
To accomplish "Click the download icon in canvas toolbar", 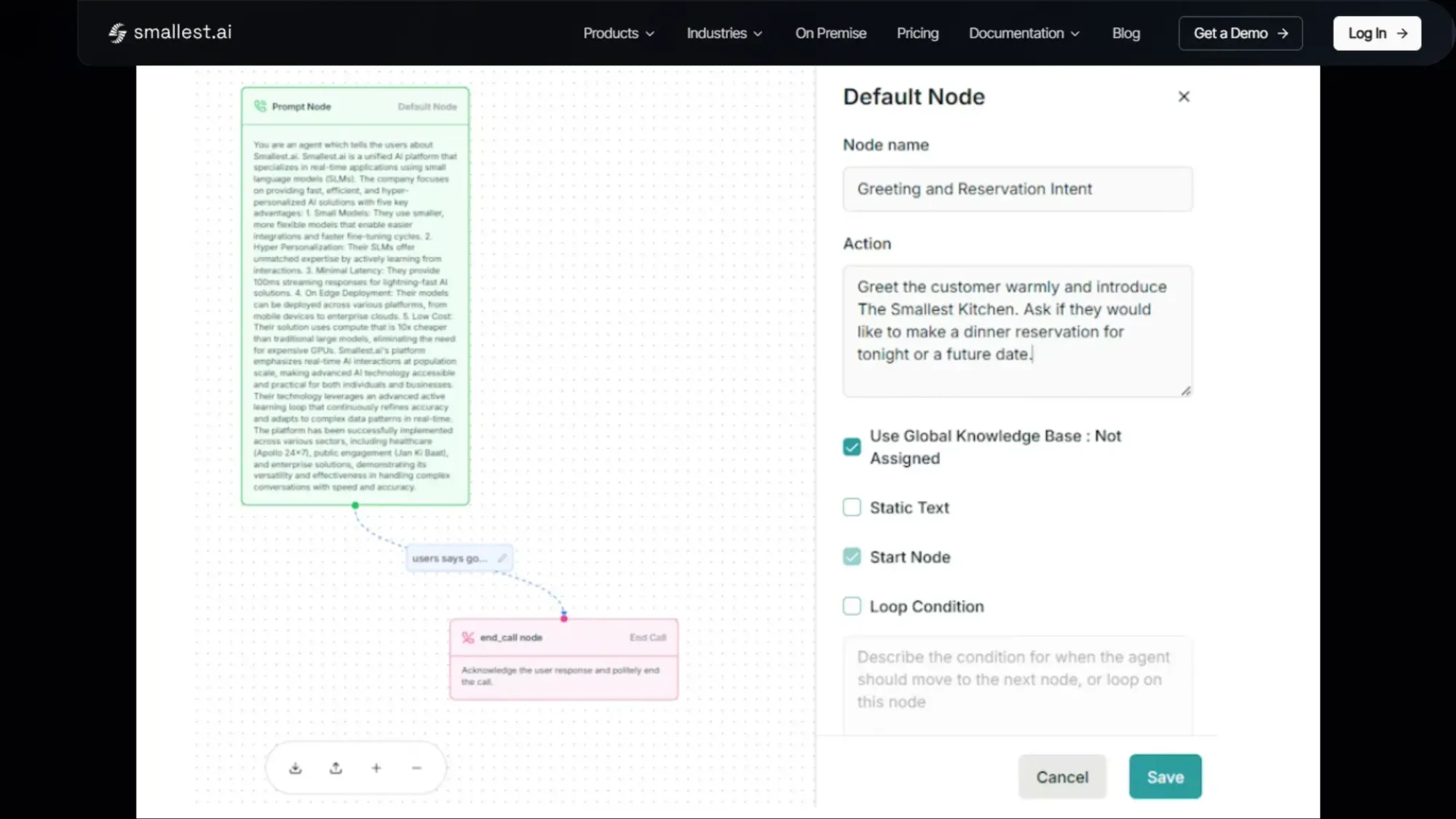I will [295, 768].
